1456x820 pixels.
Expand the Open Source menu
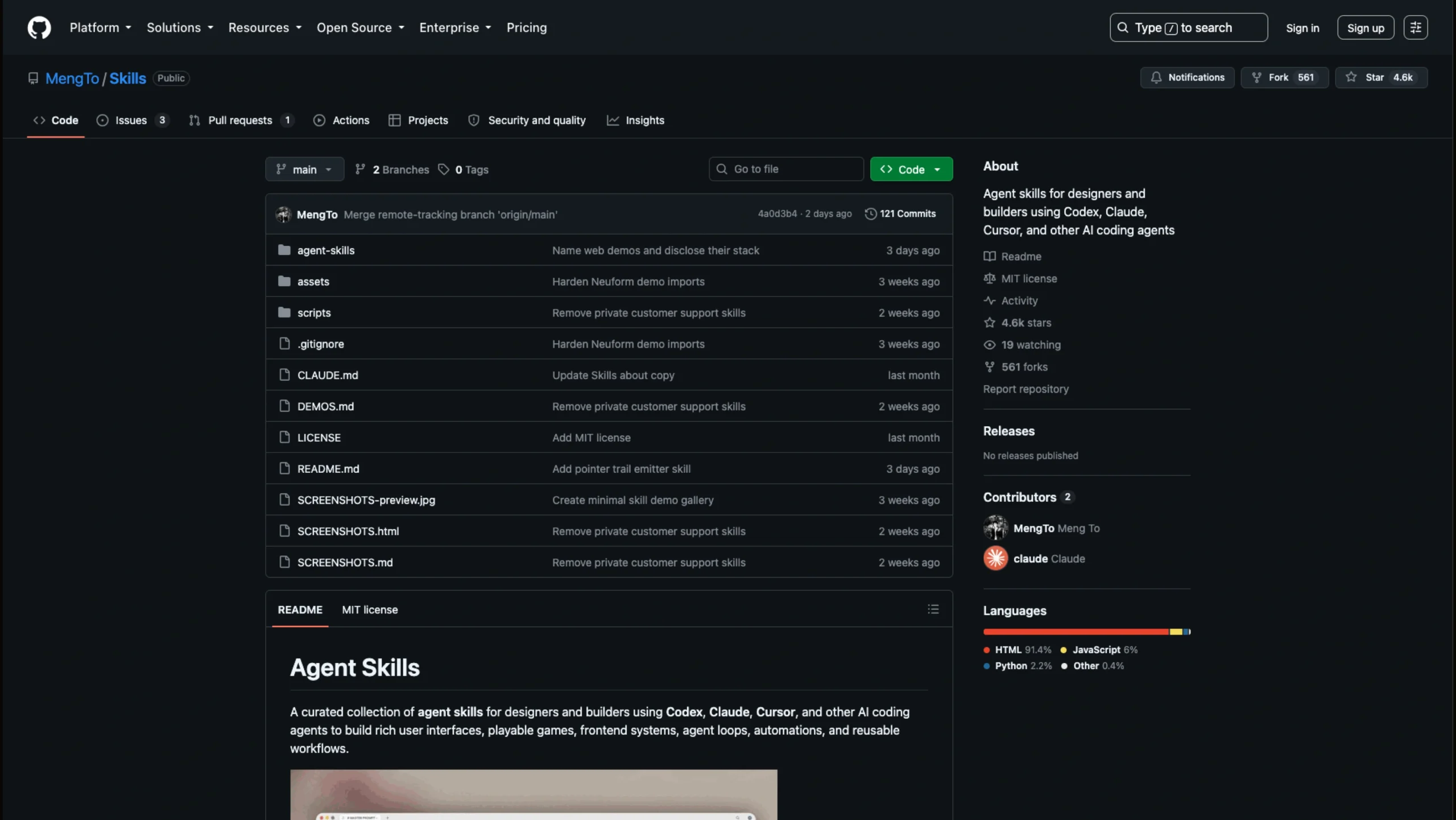(x=361, y=27)
